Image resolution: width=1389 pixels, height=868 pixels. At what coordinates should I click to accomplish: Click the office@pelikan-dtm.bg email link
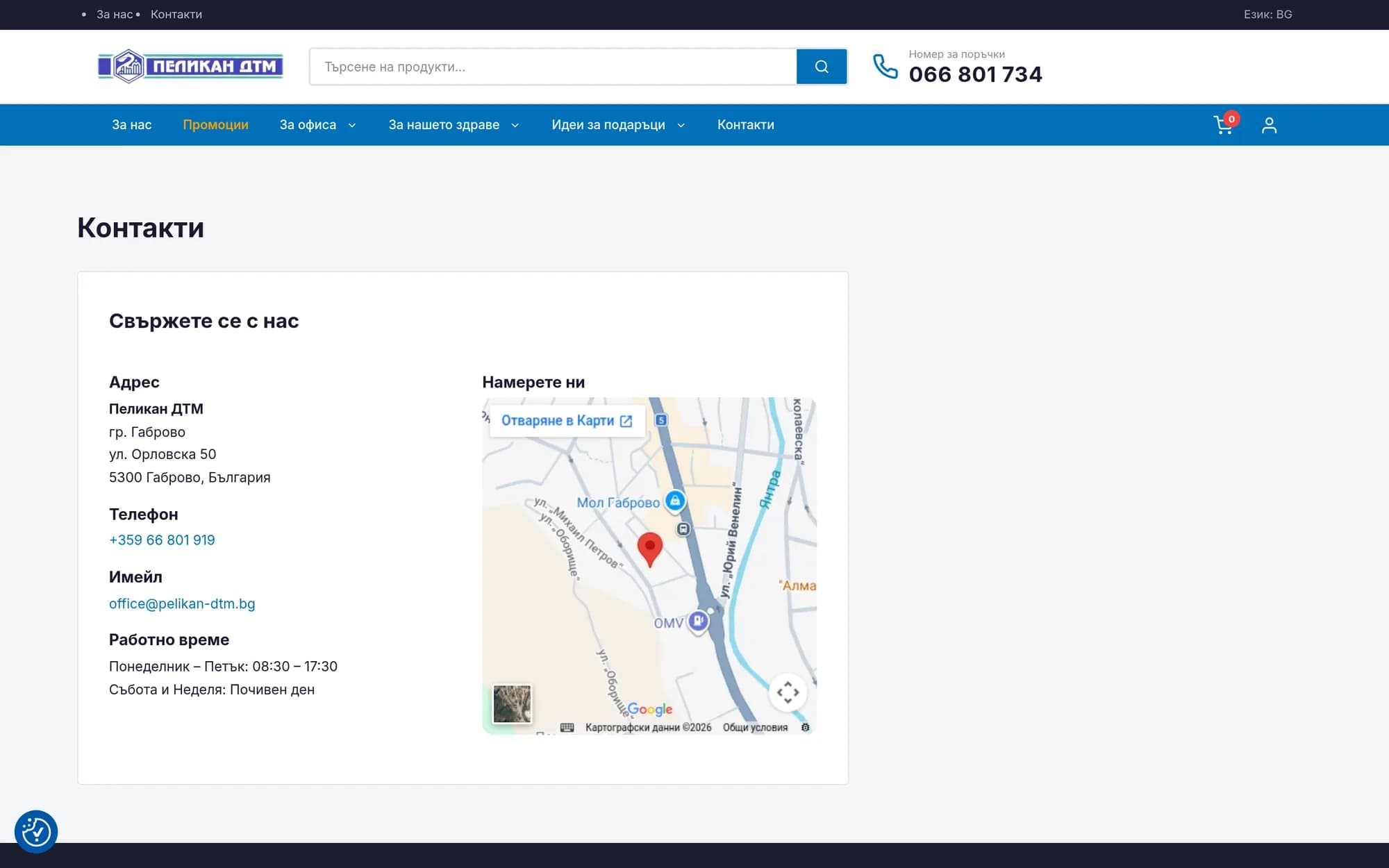182,604
